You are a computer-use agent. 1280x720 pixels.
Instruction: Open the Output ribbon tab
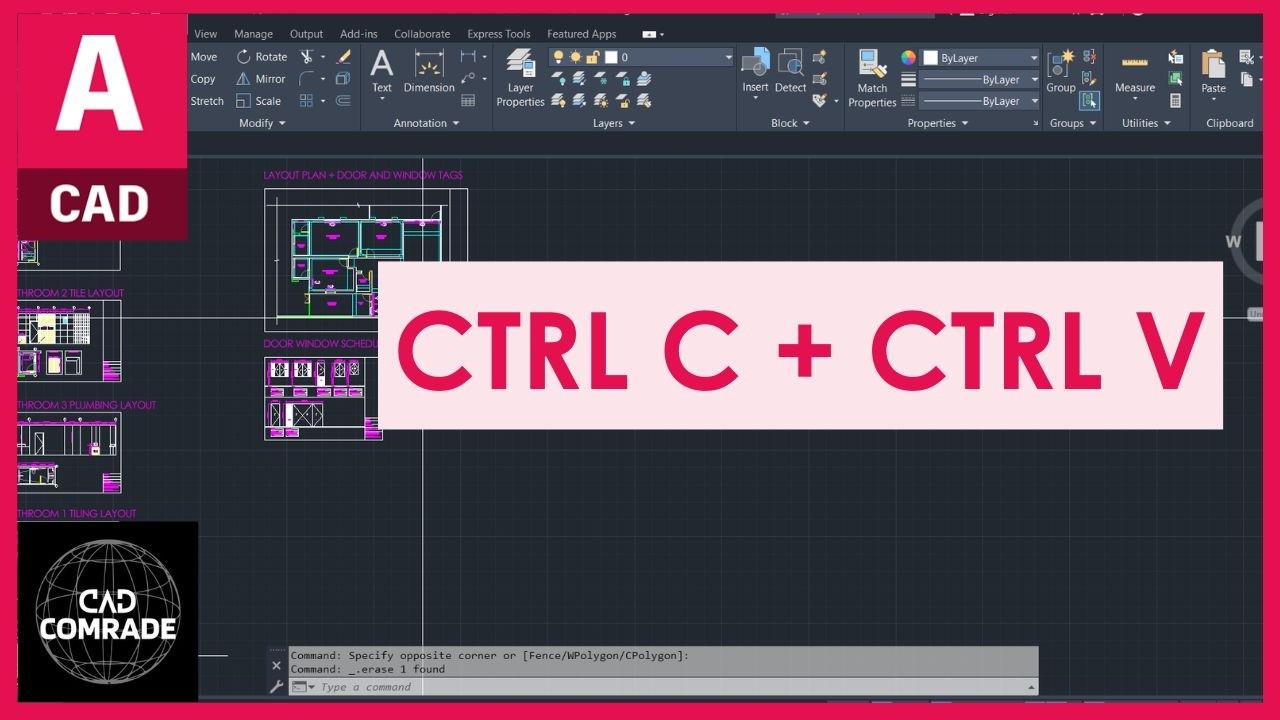pyautogui.click(x=306, y=34)
